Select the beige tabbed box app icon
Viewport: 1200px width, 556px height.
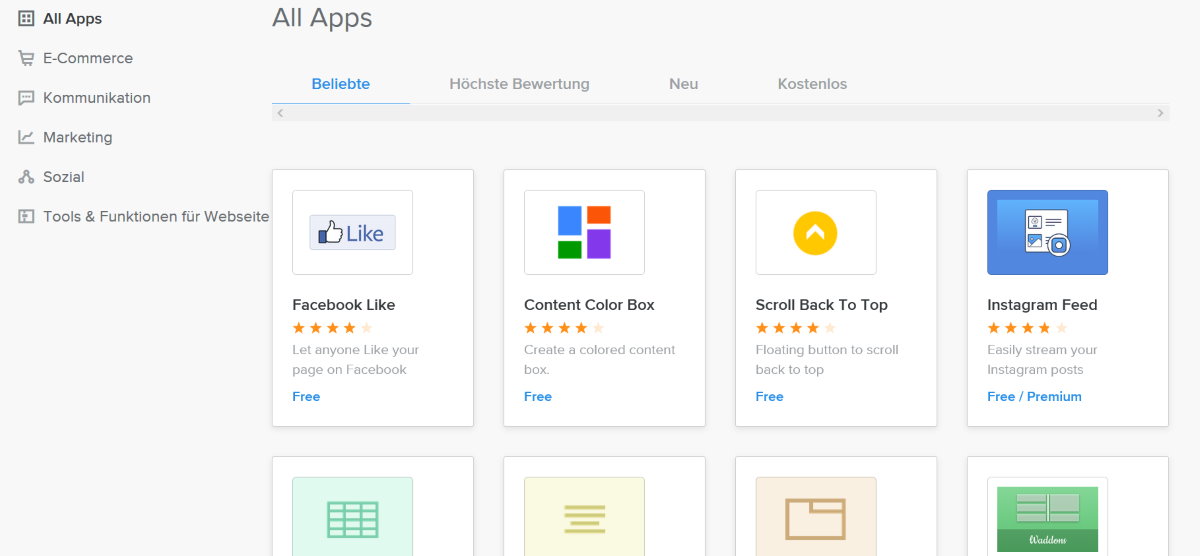(816, 516)
